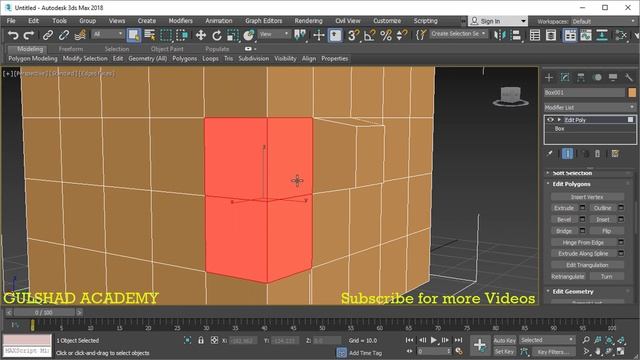Image resolution: width=640 pixels, height=360 pixels.
Task: Switch to the Freeform ribbon tab
Action: 71,49
